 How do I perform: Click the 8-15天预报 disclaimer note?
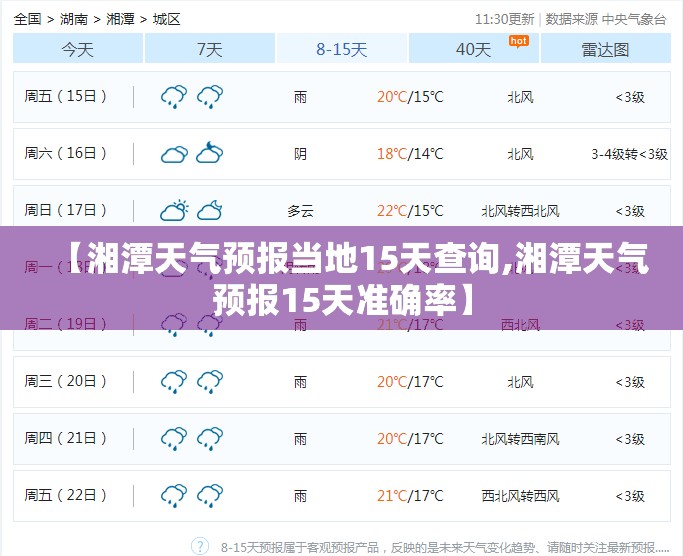coord(445,547)
